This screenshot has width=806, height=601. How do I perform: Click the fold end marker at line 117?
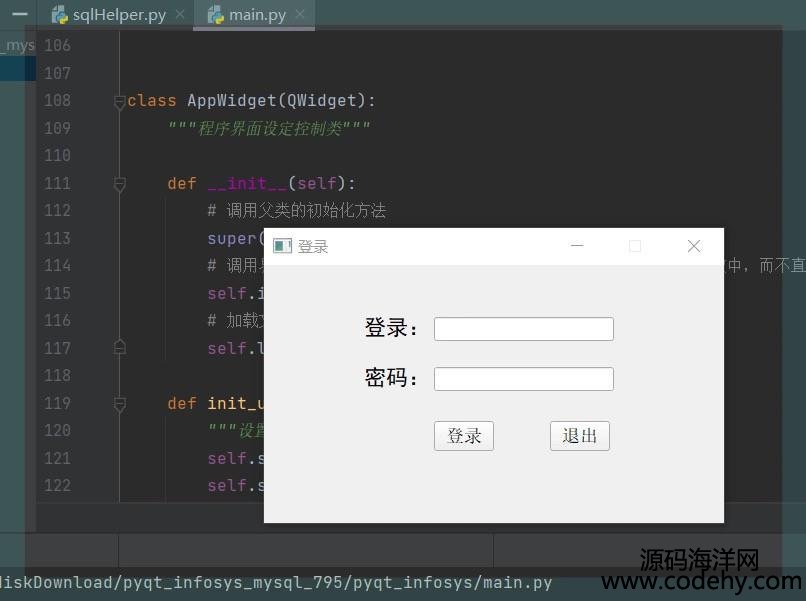point(120,348)
